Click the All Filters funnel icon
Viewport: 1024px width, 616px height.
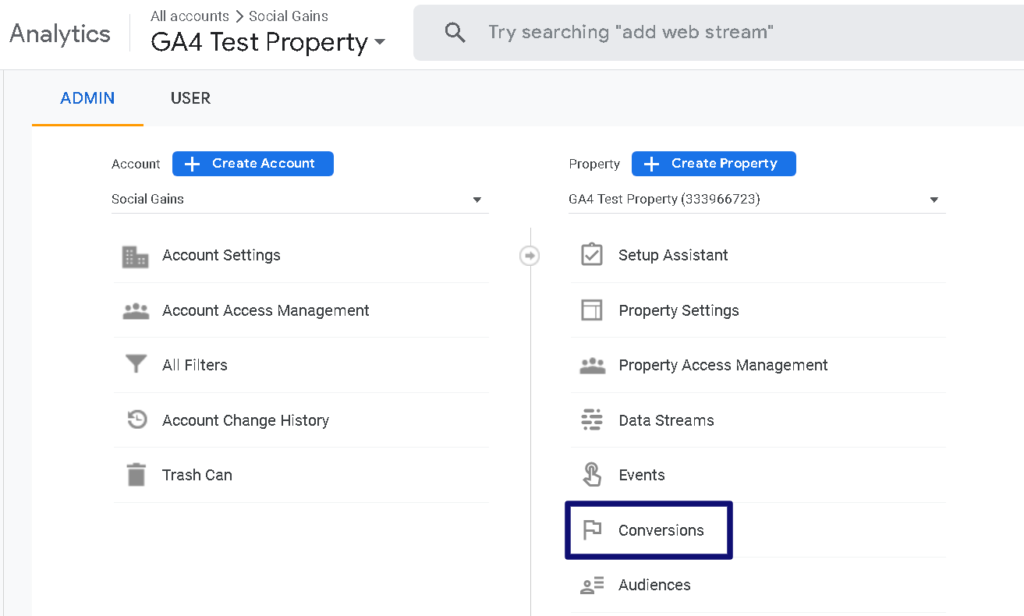coord(136,364)
